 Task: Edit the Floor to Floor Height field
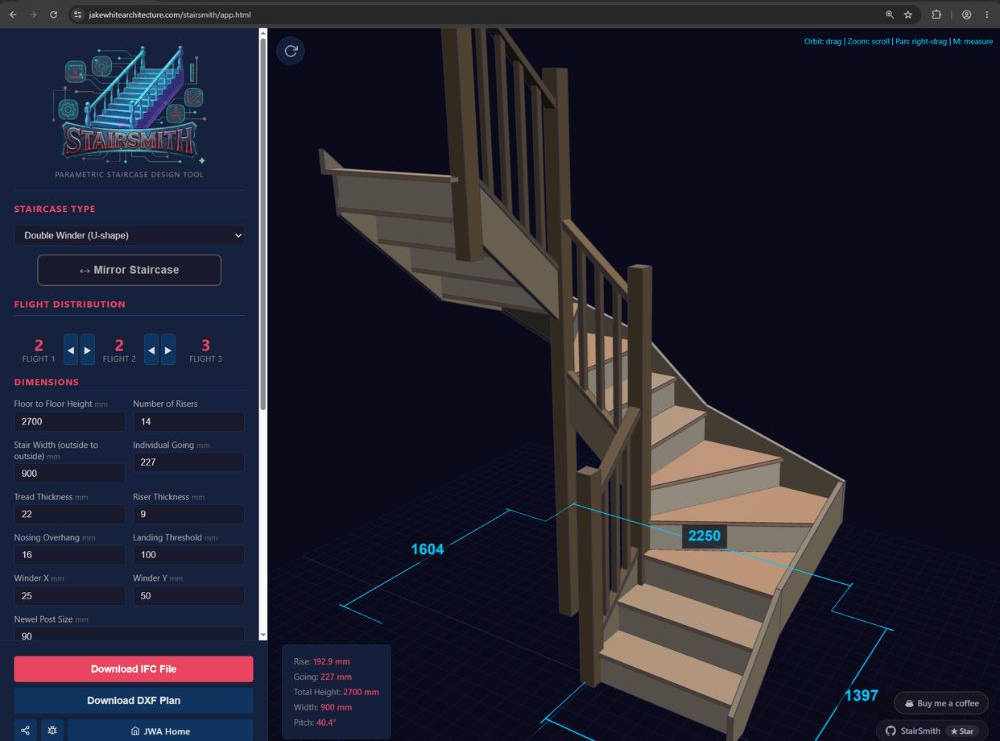click(x=70, y=422)
